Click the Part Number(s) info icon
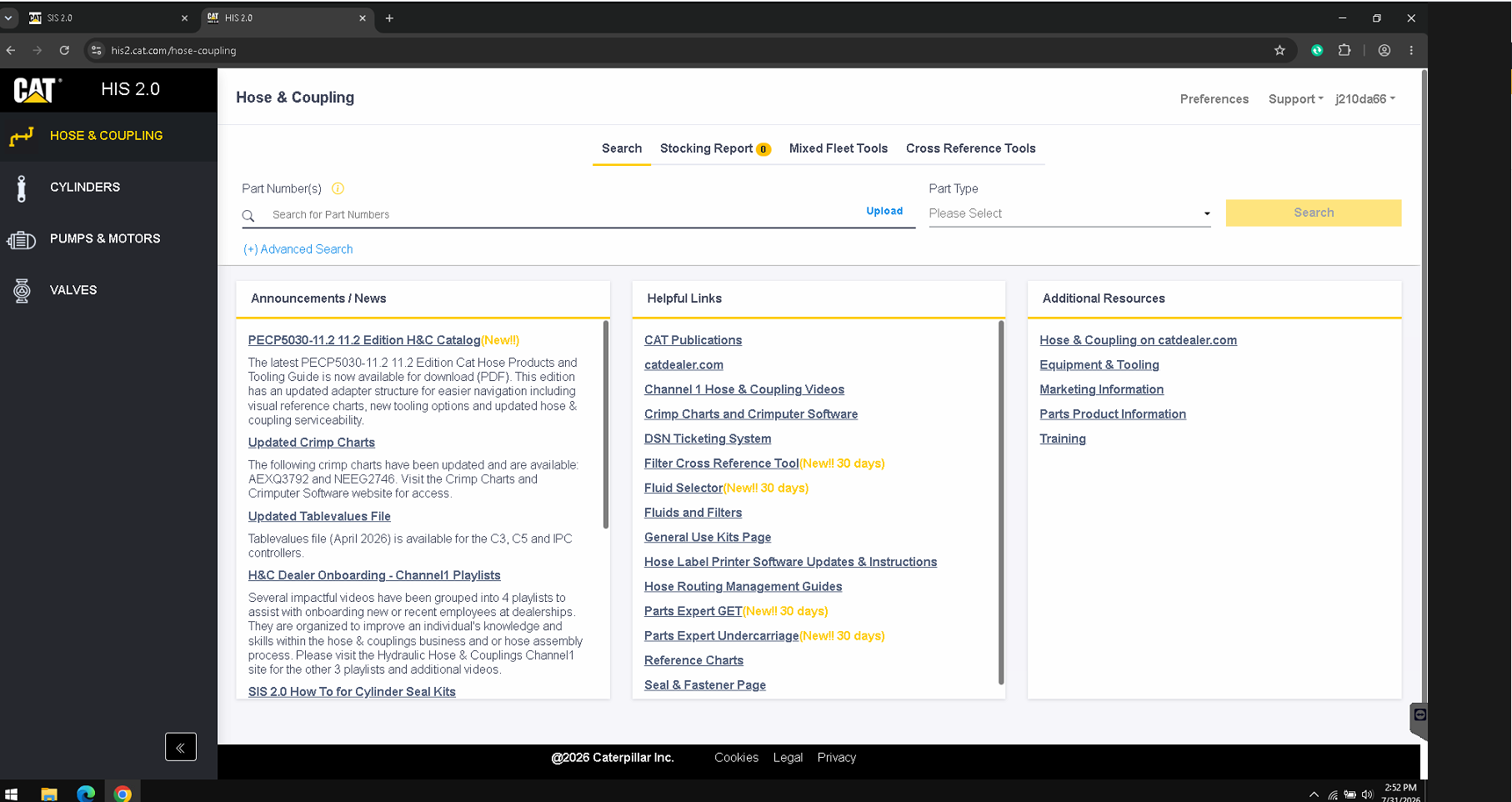The width and height of the screenshot is (1512, 802). (338, 188)
